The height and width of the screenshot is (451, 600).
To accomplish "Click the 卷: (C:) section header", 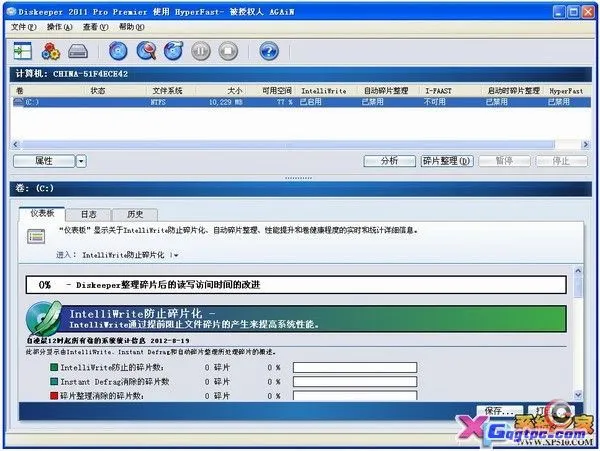I will 301,189.
